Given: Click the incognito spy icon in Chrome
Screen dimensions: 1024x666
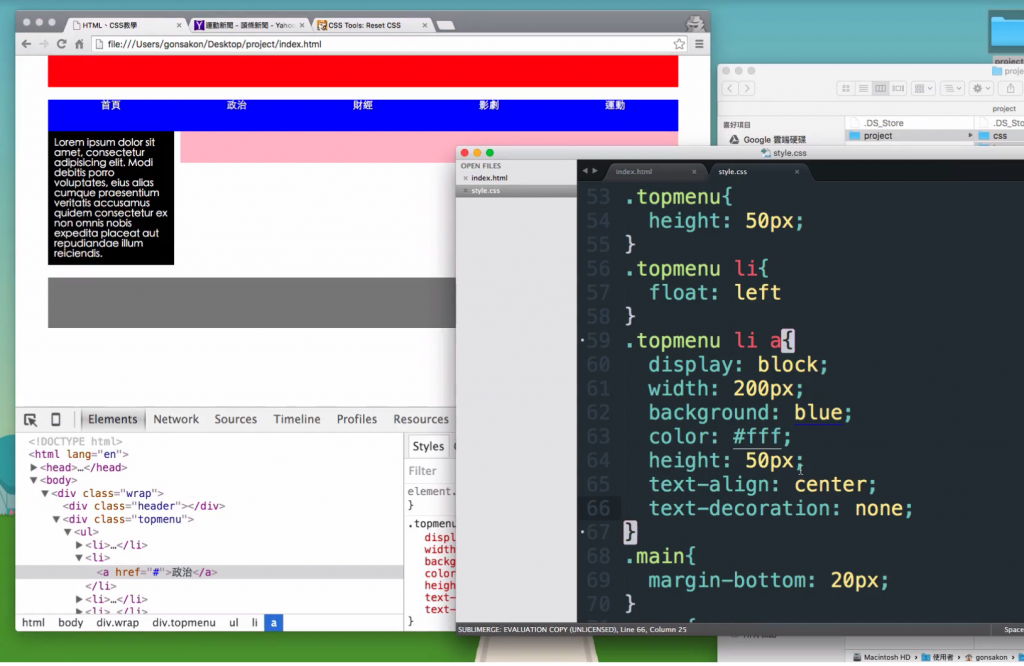Looking at the screenshot, I should [695, 23].
